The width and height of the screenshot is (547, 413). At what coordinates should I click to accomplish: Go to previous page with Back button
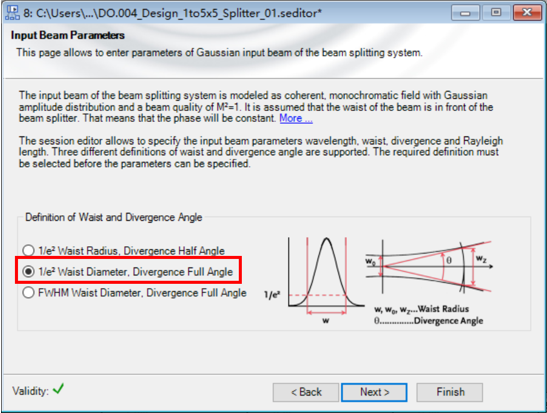coord(306,392)
